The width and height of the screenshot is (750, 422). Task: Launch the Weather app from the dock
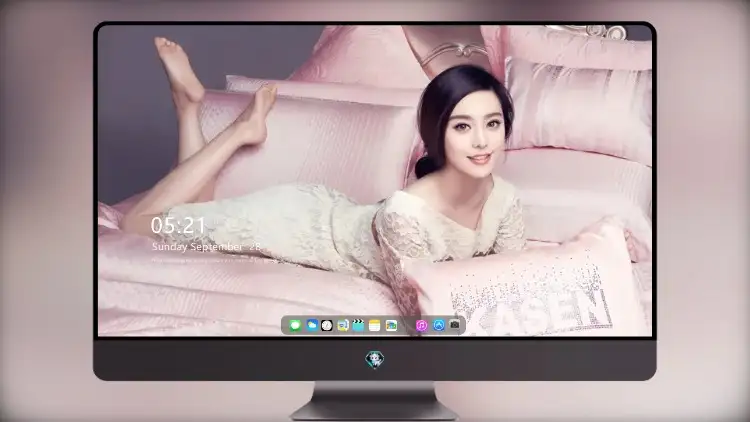312,325
